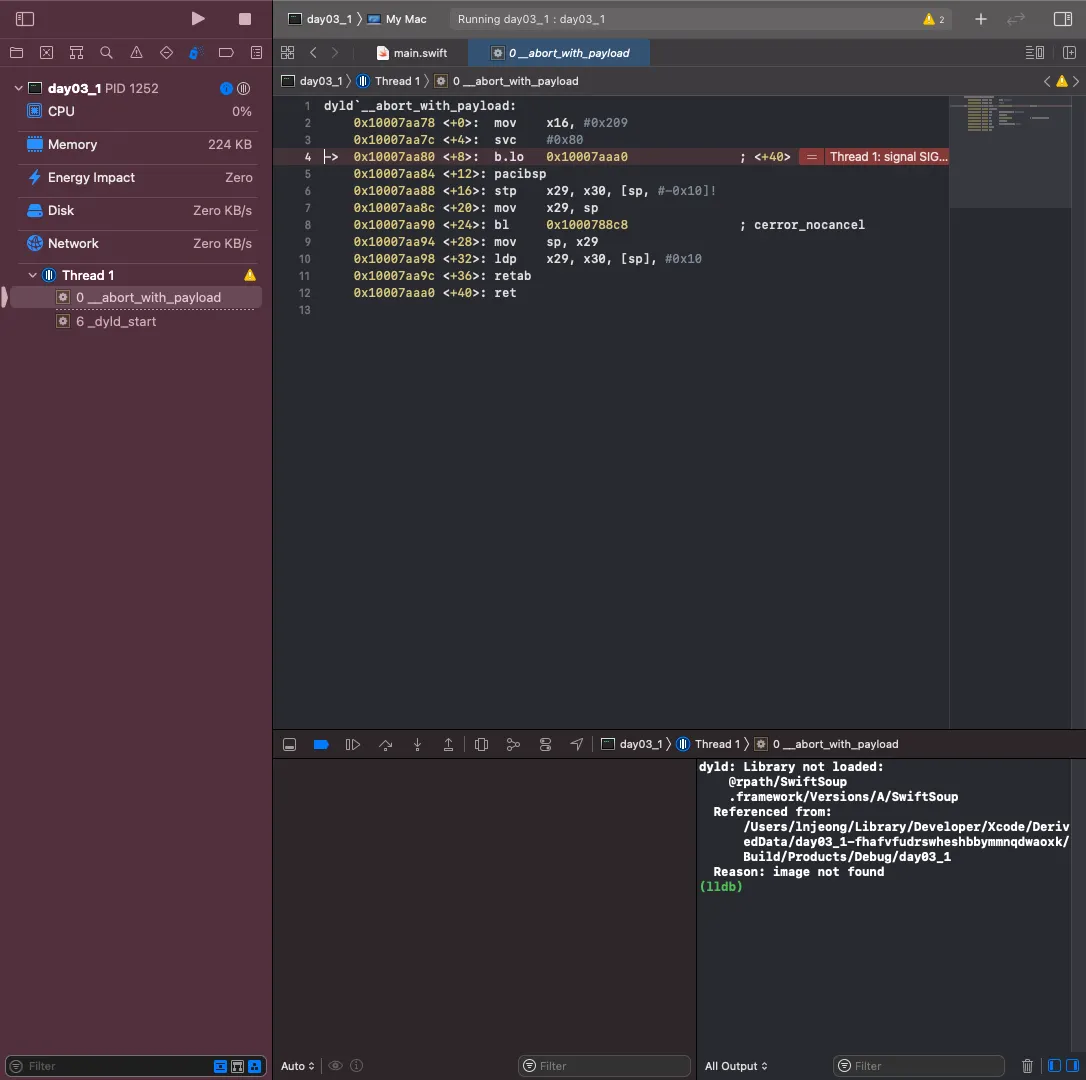This screenshot has height=1080, width=1086.
Task: Toggle the left navigator sidebar
Action: click(x=25, y=19)
